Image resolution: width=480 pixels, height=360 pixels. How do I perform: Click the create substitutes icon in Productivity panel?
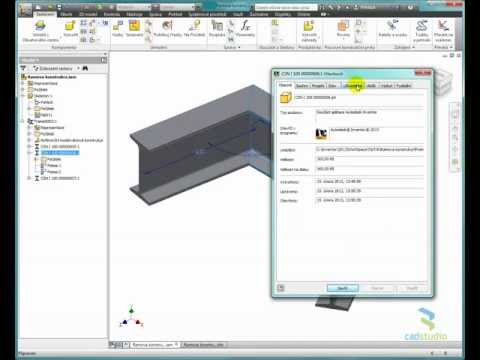coord(309,26)
